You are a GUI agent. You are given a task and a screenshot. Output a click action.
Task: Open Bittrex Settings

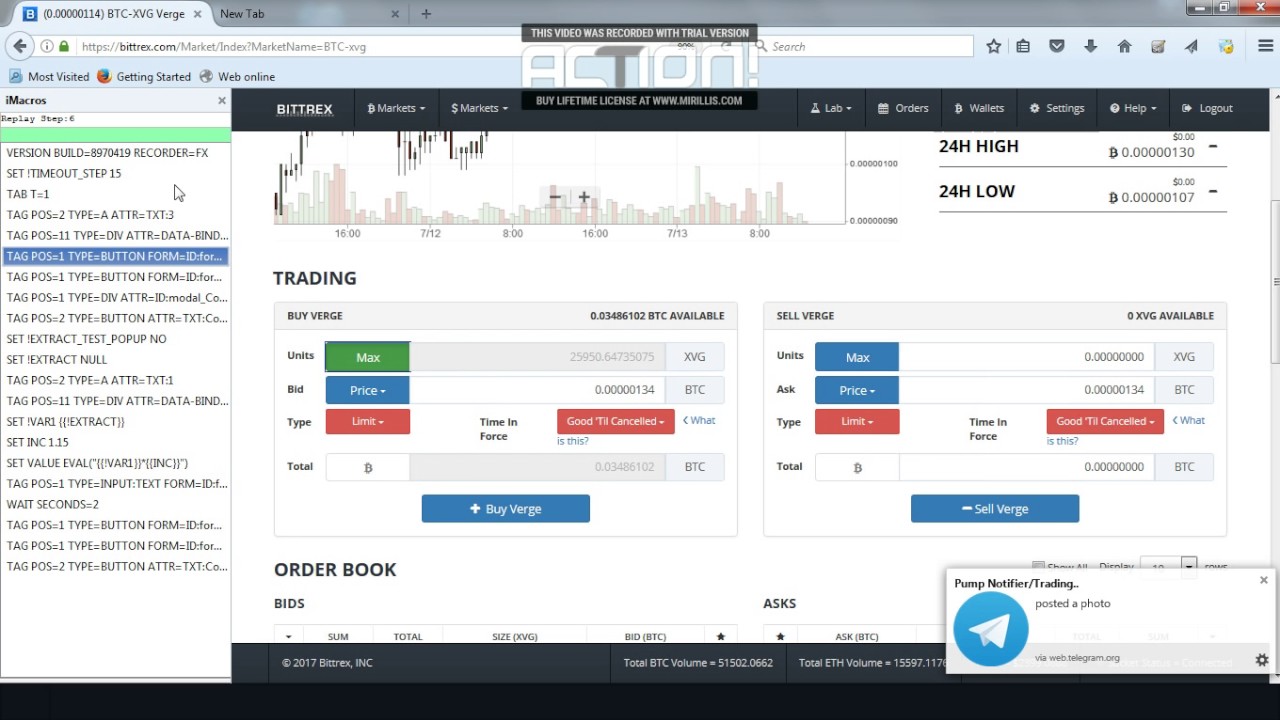[x=1057, y=108]
